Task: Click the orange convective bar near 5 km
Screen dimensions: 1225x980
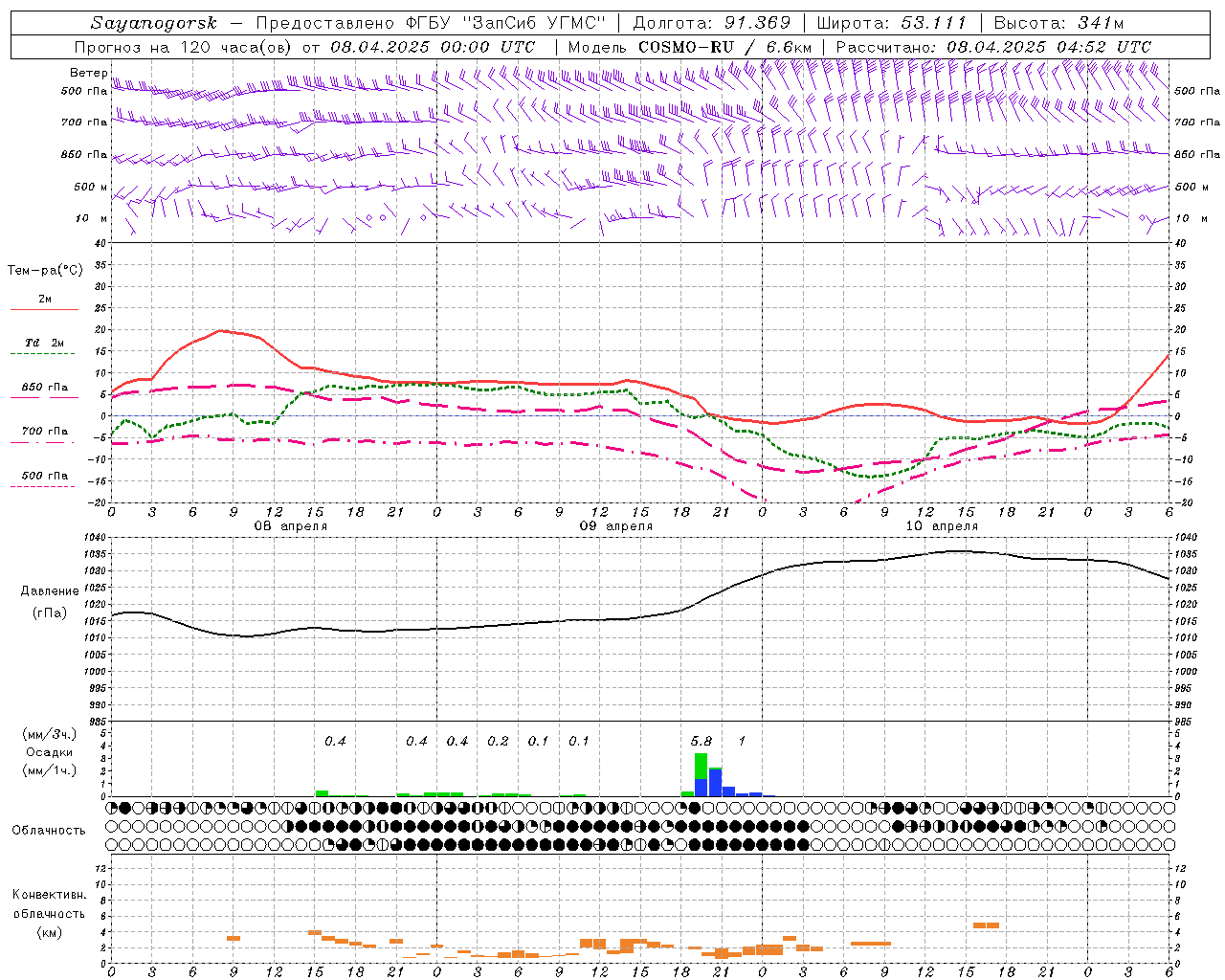Action: 986,924
